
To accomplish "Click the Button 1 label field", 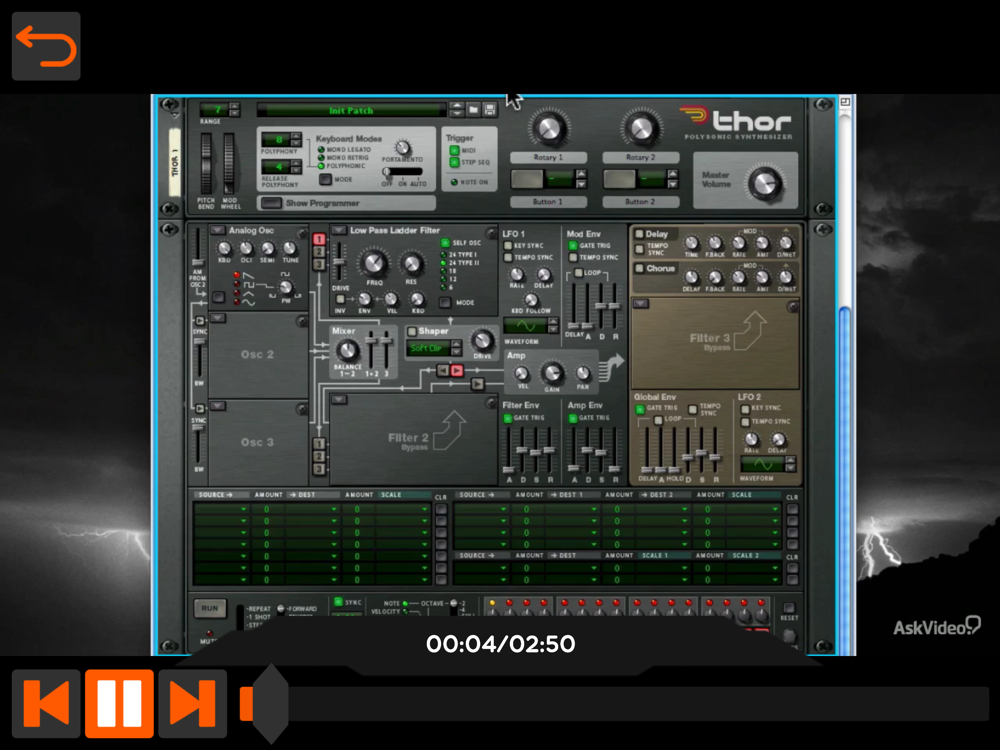I will pyautogui.click(x=548, y=202).
